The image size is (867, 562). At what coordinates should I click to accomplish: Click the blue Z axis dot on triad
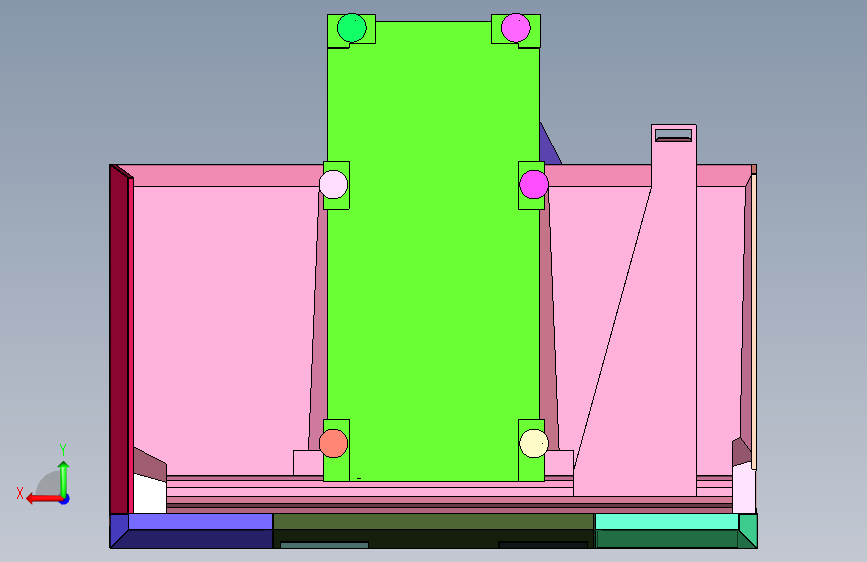(65, 499)
